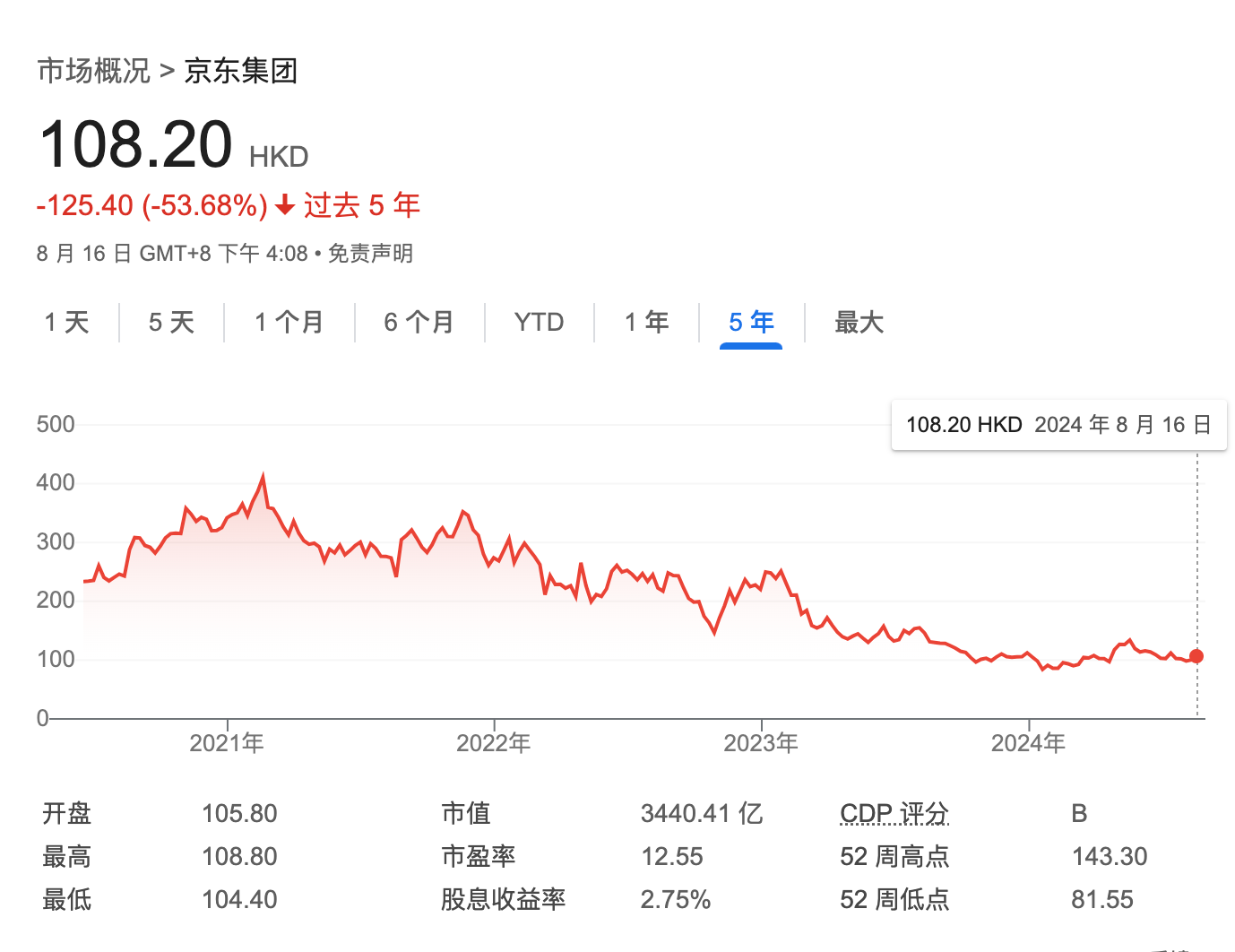Show the 最大 range chart

pyautogui.click(x=859, y=322)
